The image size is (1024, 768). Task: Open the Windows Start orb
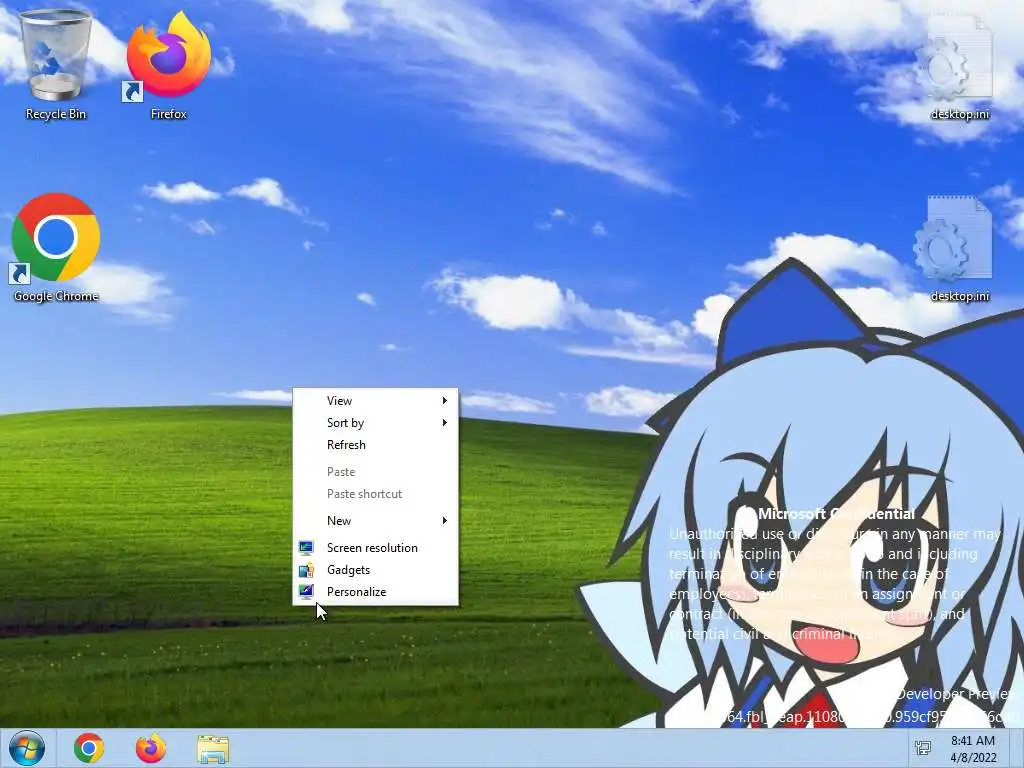(x=27, y=748)
